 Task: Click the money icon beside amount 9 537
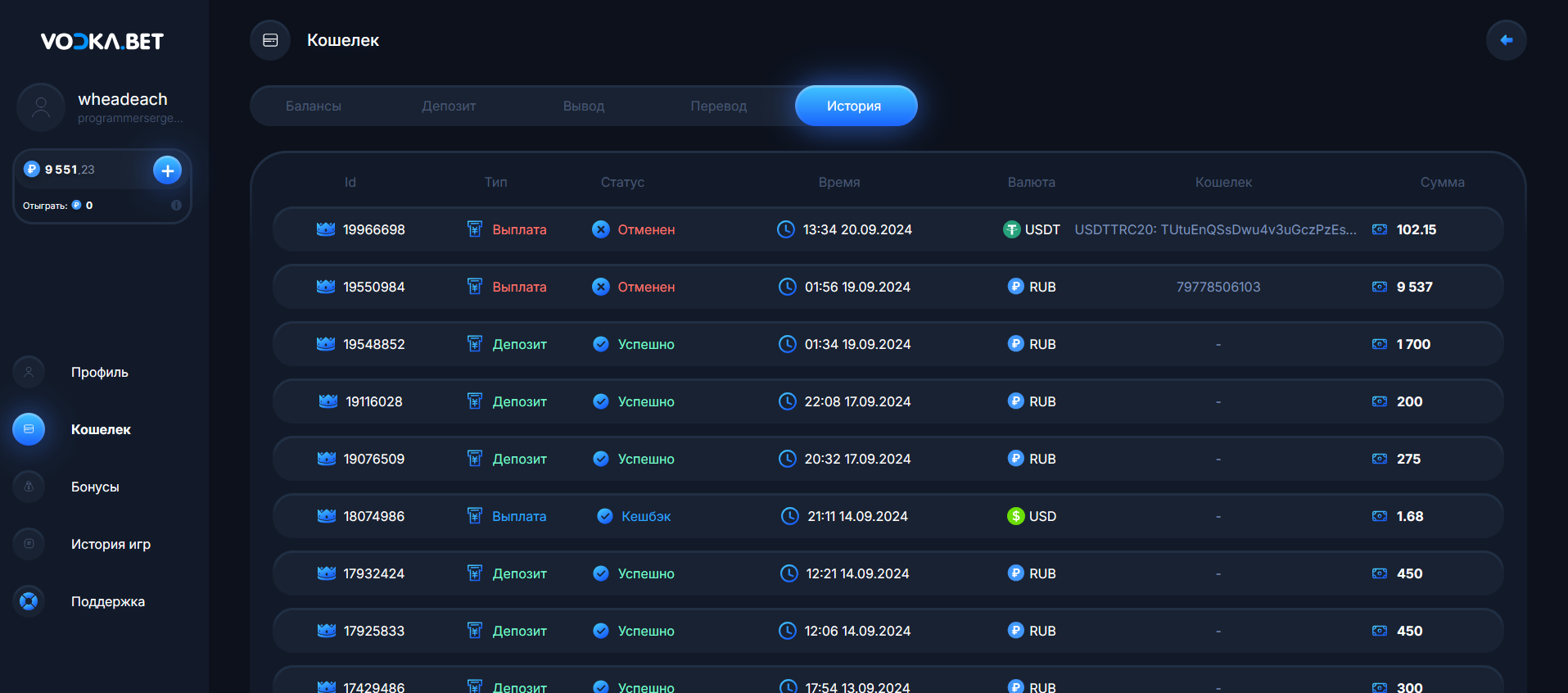click(1380, 287)
